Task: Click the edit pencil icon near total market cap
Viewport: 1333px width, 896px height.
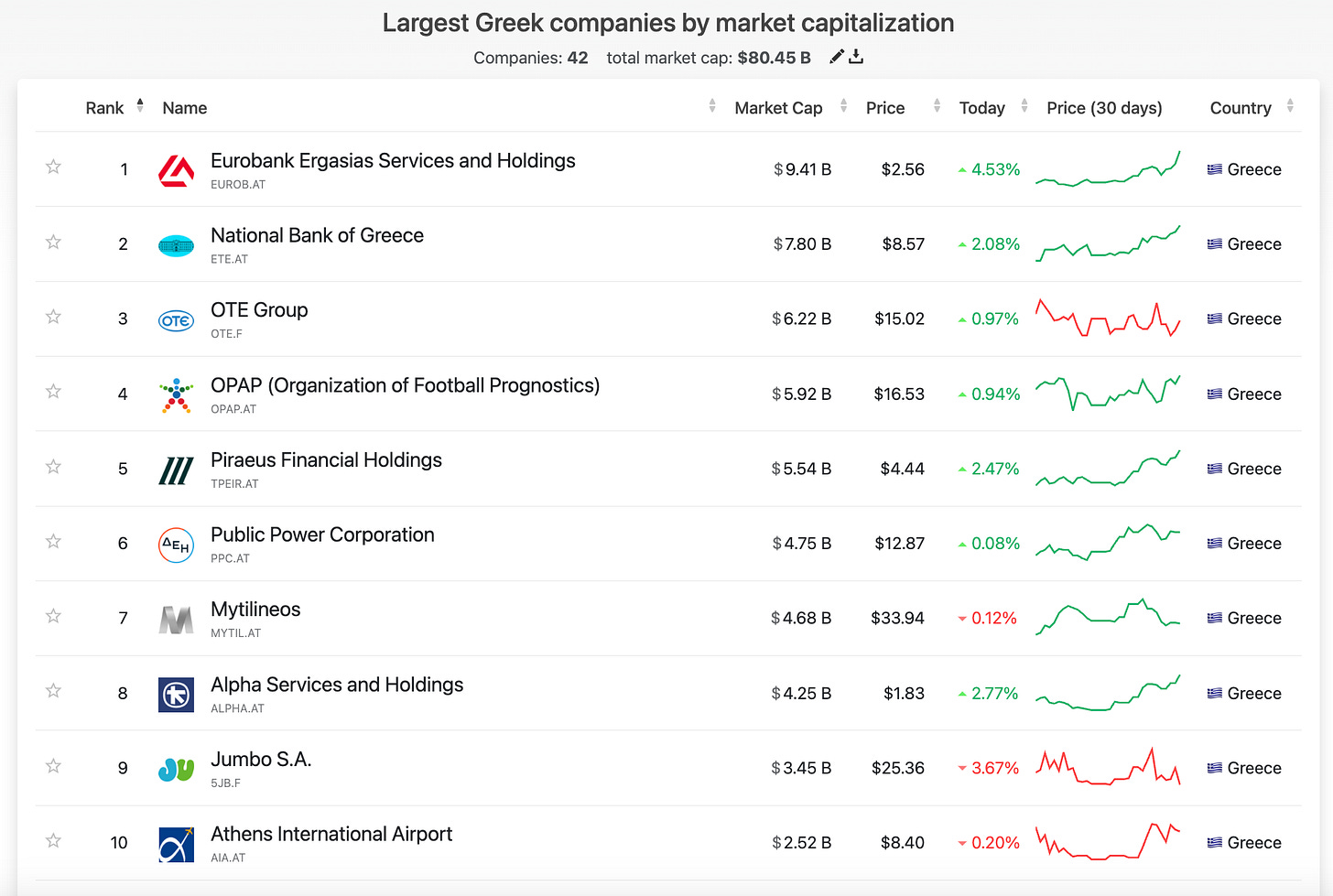Action: click(836, 57)
